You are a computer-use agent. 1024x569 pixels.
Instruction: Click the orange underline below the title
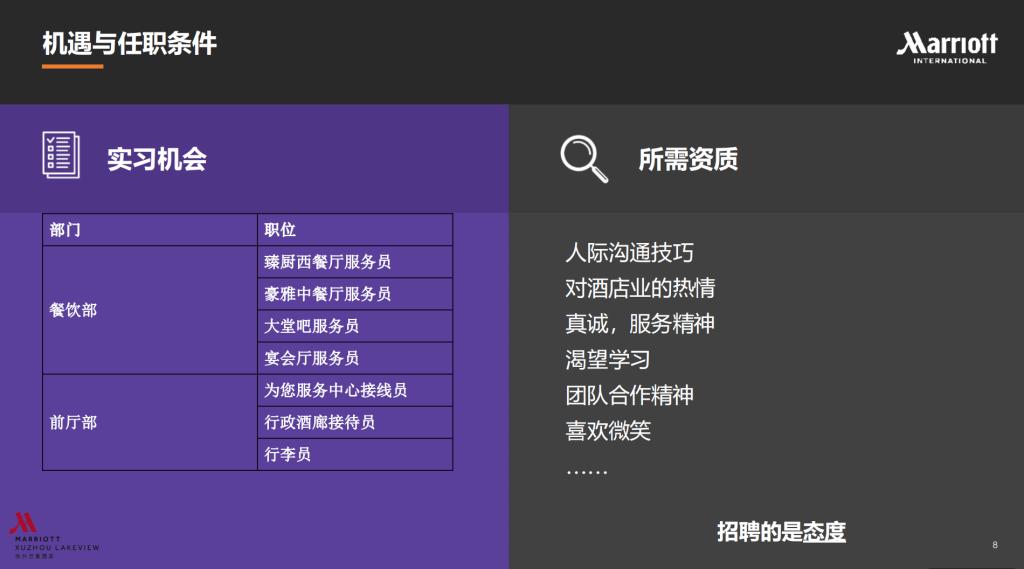(72, 67)
